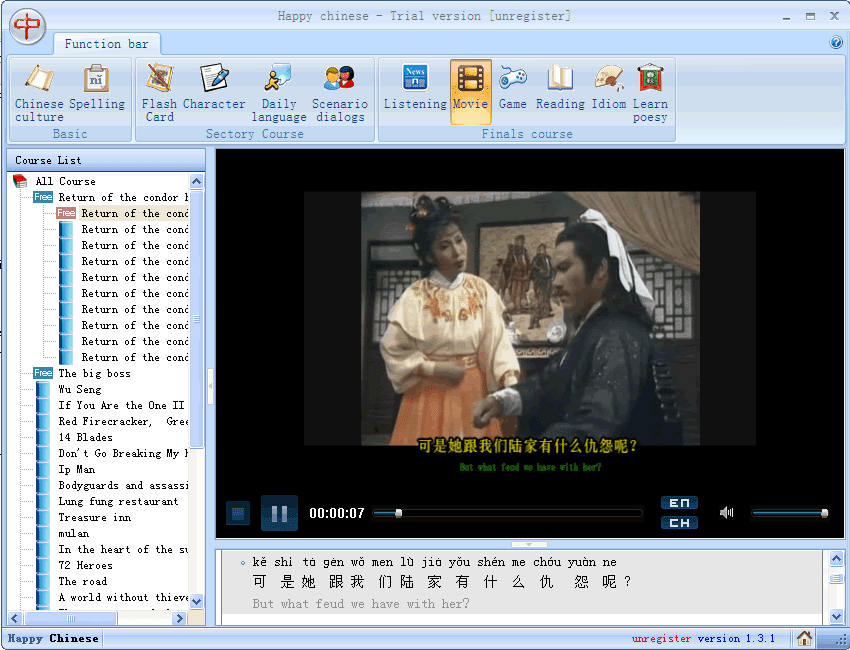
Task: Pause the movie playback
Action: click(x=279, y=513)
